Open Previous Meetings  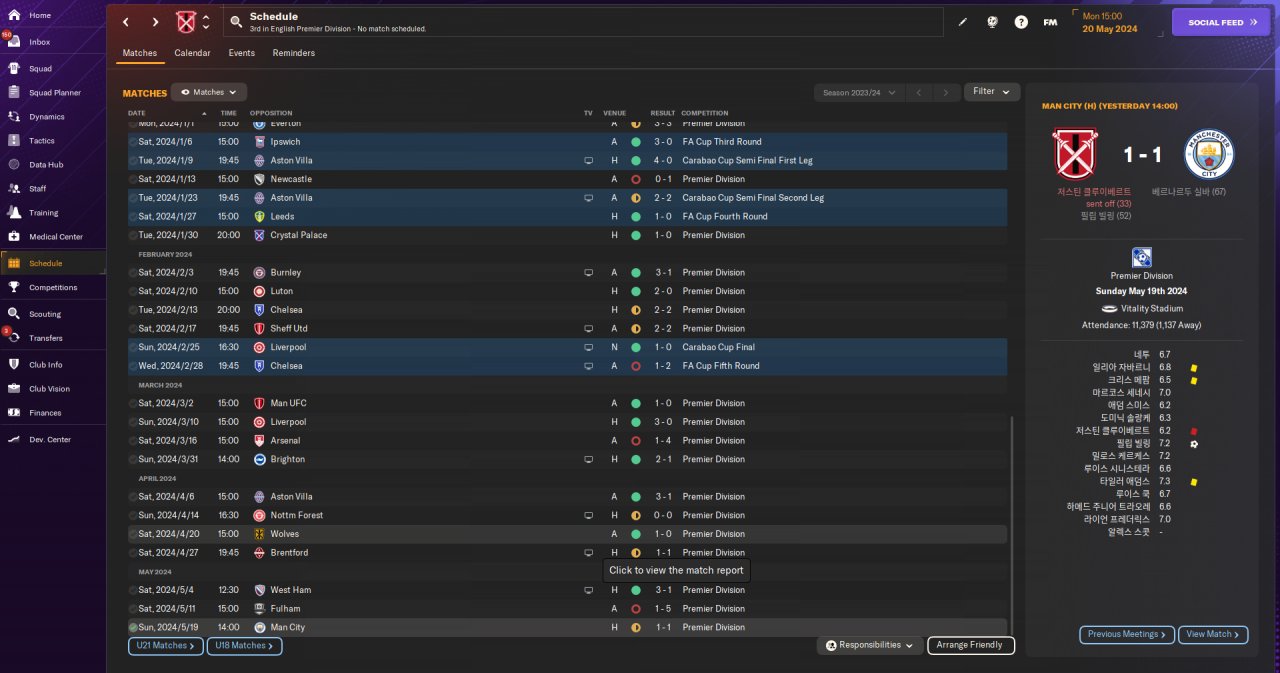click(x=1126, y=634)
